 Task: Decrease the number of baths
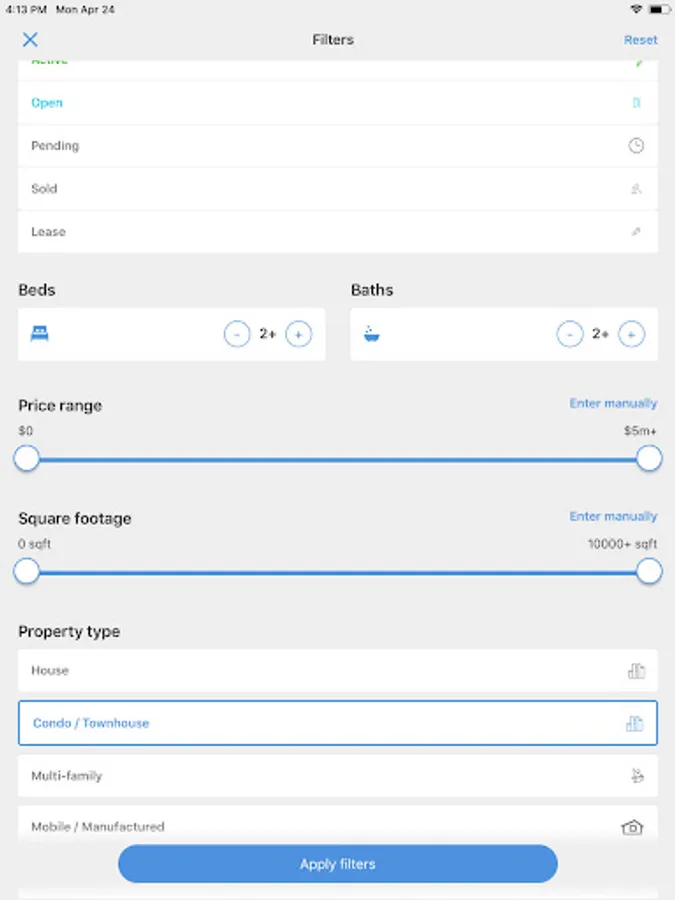pos(569,335)
